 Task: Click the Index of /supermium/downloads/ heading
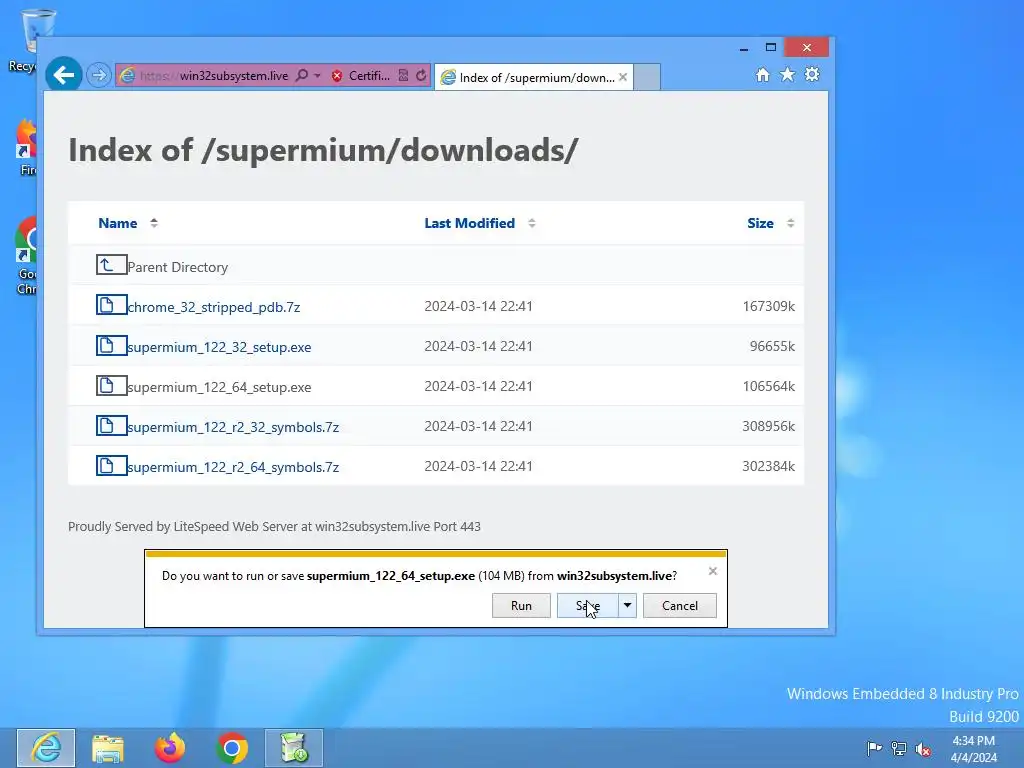[323, 150]
